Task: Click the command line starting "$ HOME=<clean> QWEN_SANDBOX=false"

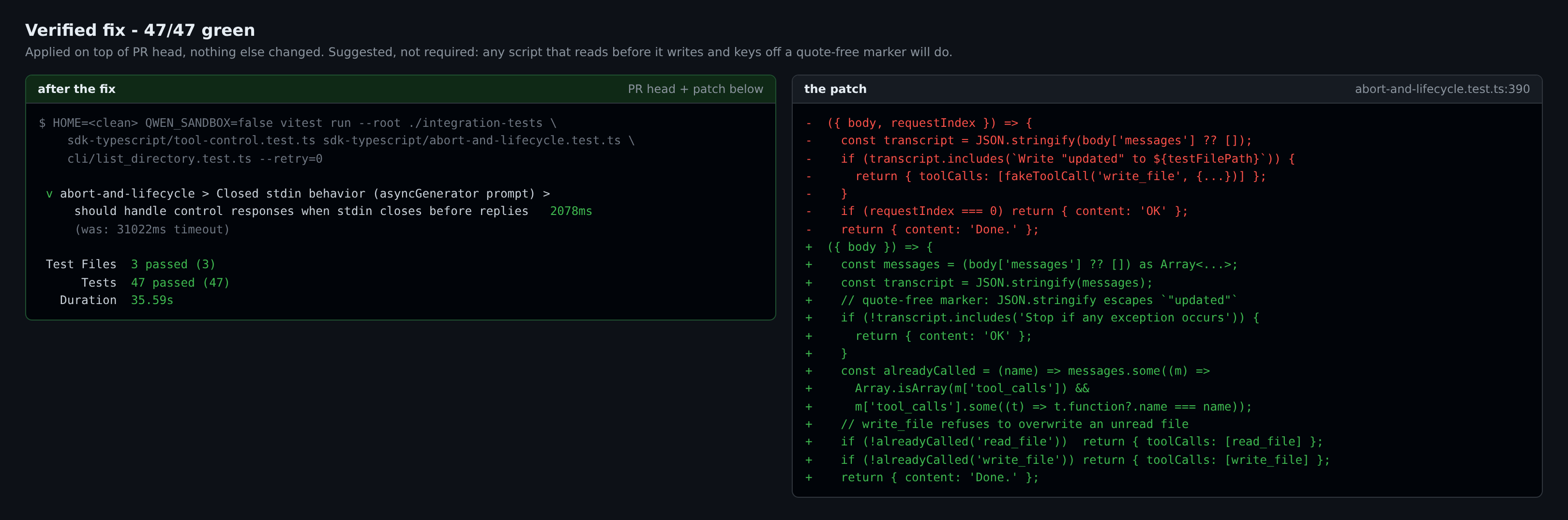Action: (298, 123)
